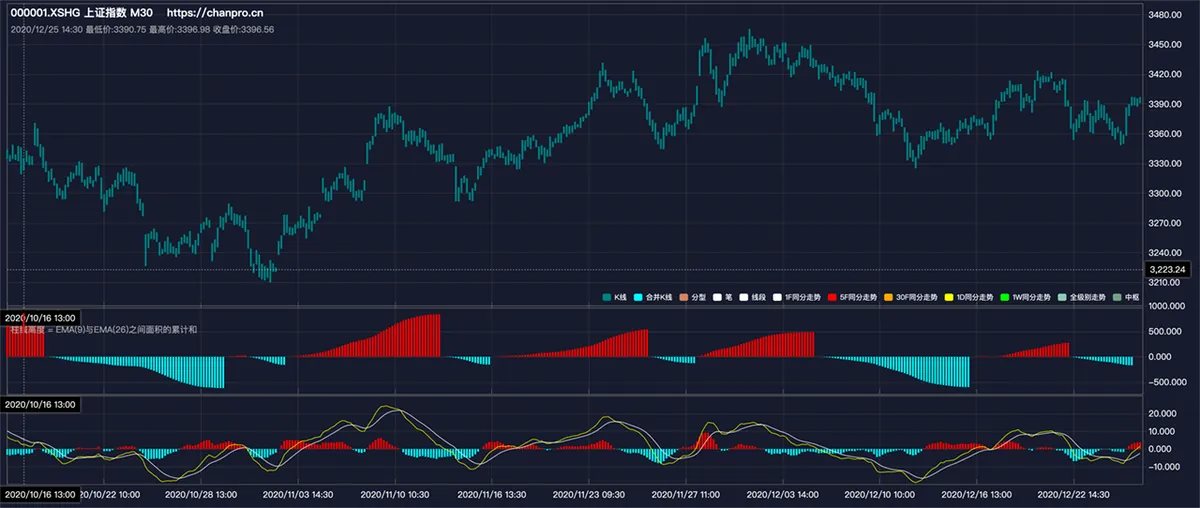
Task: Click the 3300.00 price axis label
Action: [1166, 193]
